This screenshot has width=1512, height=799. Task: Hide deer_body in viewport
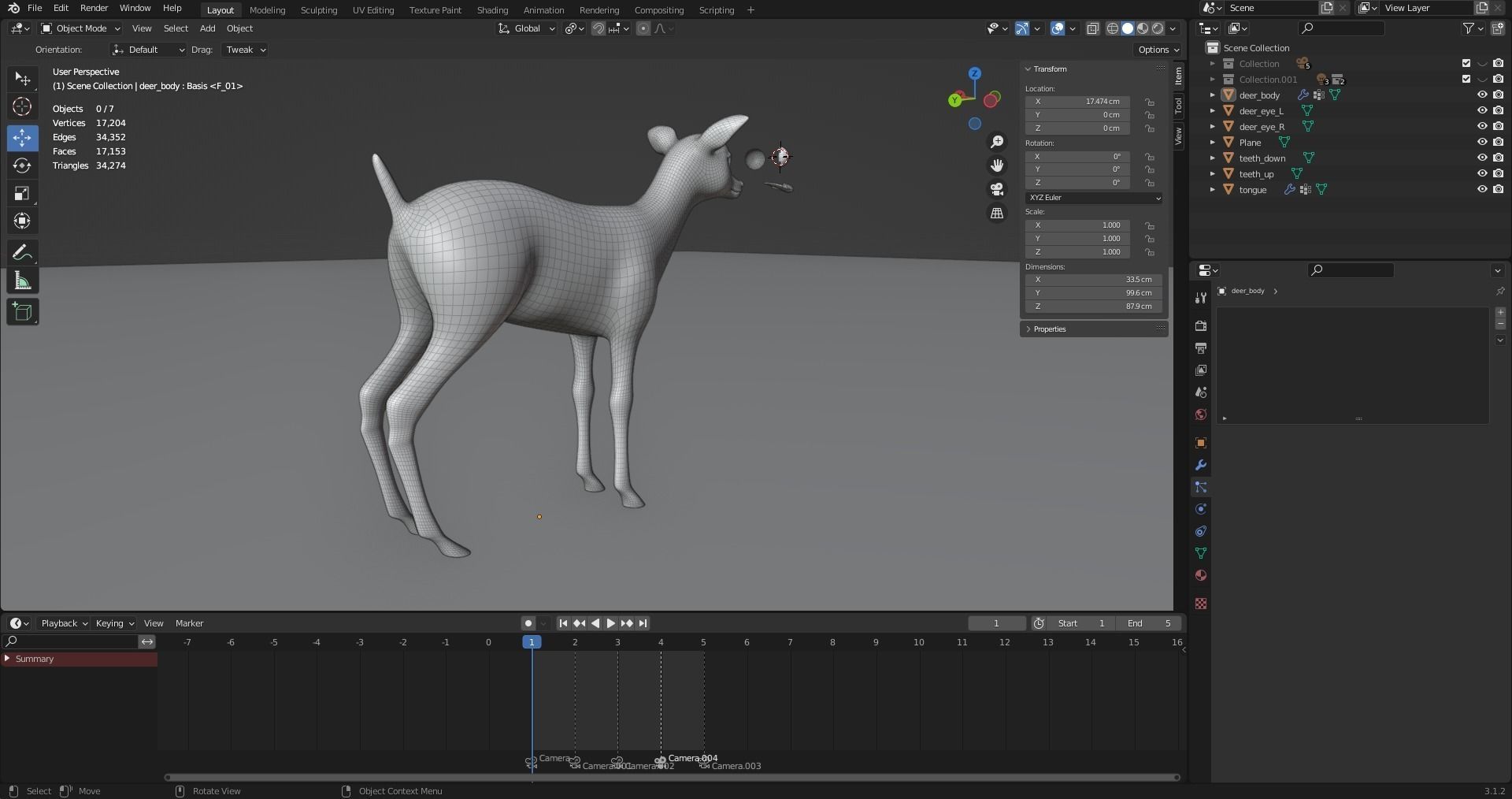coord(1482,95)
